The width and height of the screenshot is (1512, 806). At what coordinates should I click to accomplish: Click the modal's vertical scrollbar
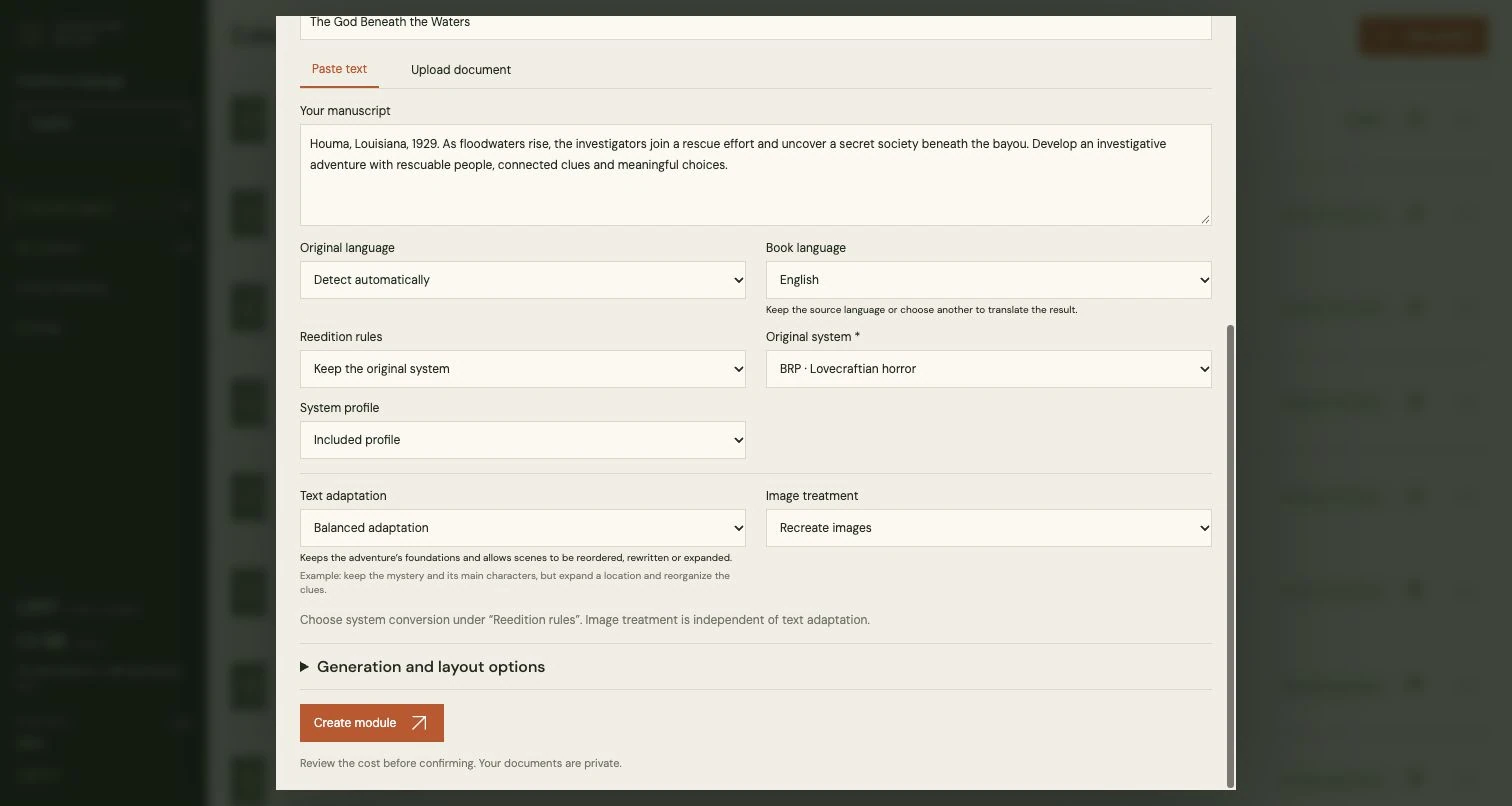(x=1230, y=555)
